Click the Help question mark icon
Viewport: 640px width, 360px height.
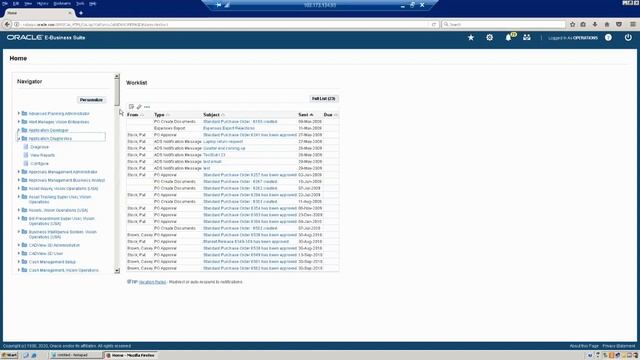tap(608, 38)
